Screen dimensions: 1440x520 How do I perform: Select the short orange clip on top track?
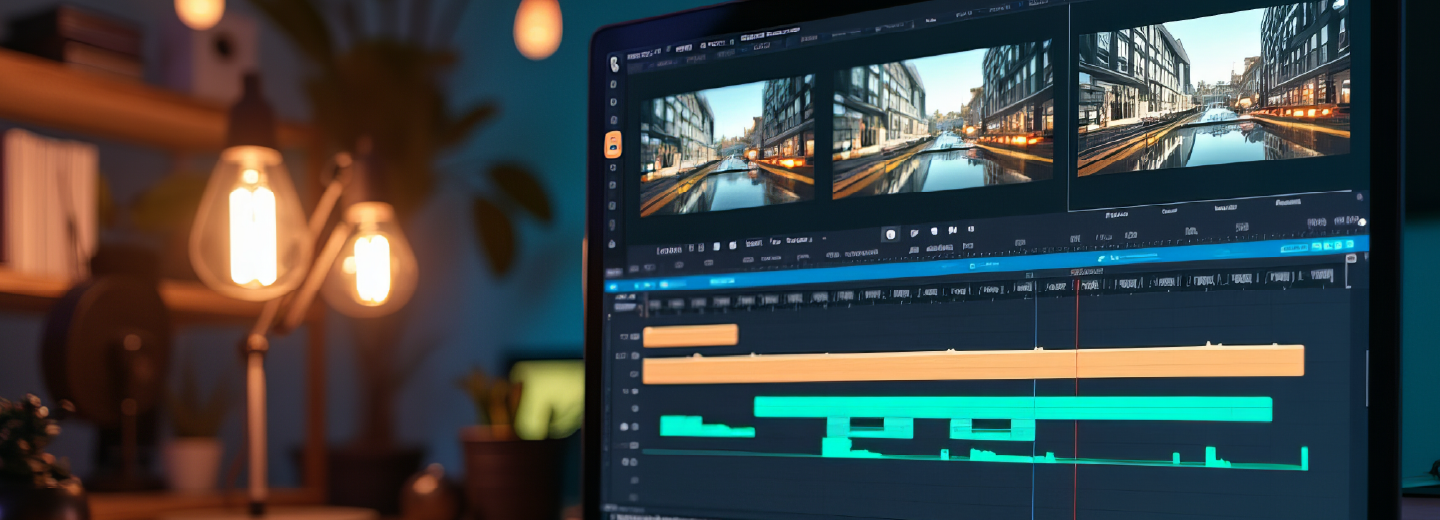pos(690,336)
